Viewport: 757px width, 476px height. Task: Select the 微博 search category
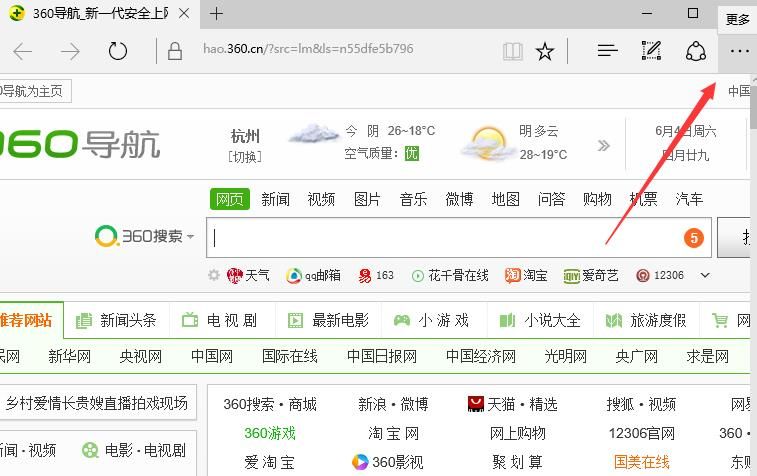pos(459,199)
